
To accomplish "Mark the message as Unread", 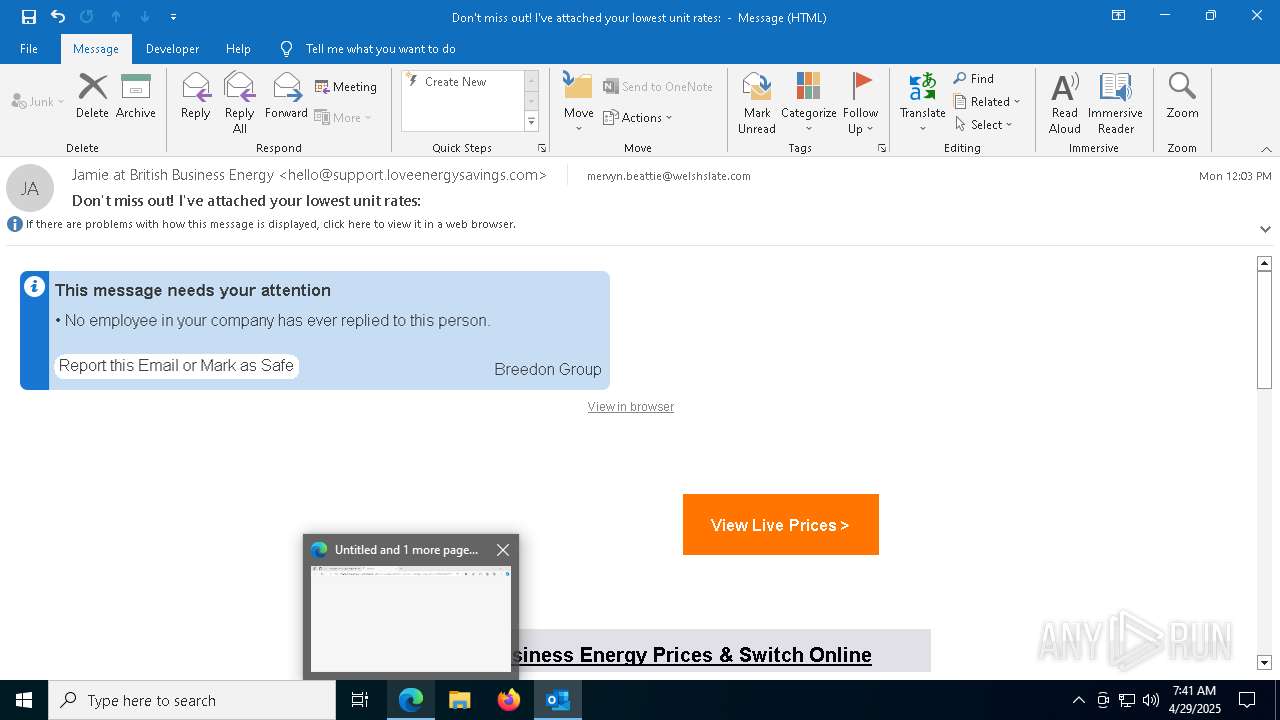I will pos(757,103).
